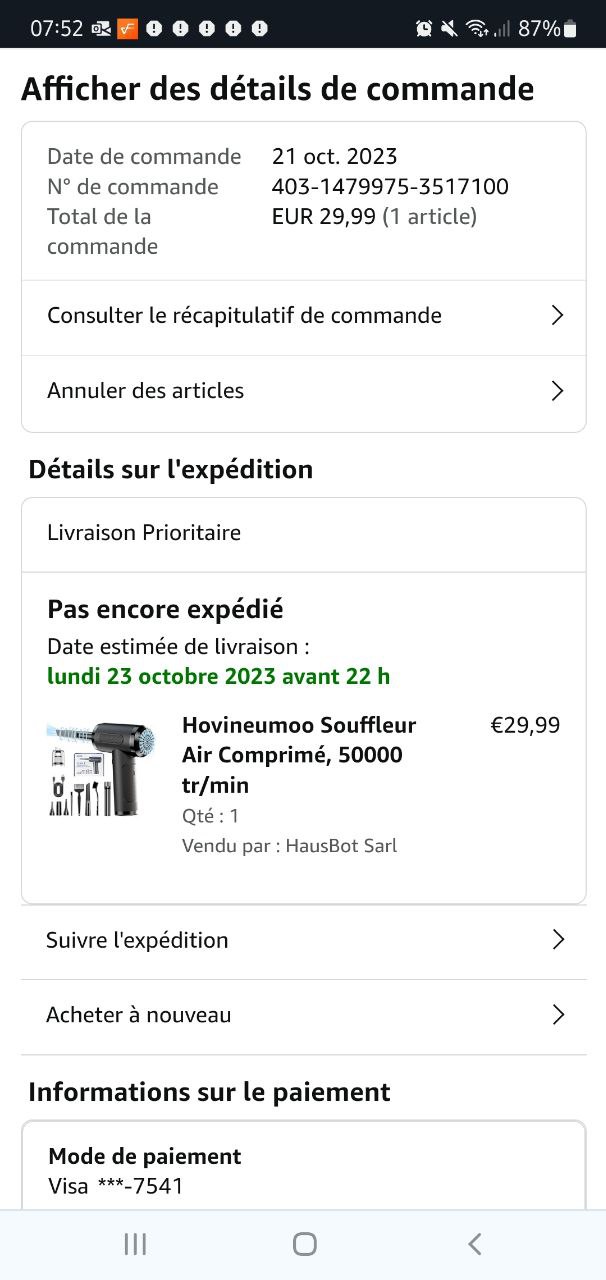This screenshot has width=606, height=1280.
Task: Tap Suivre l'expédition option
Action: [x=137, y=940]
